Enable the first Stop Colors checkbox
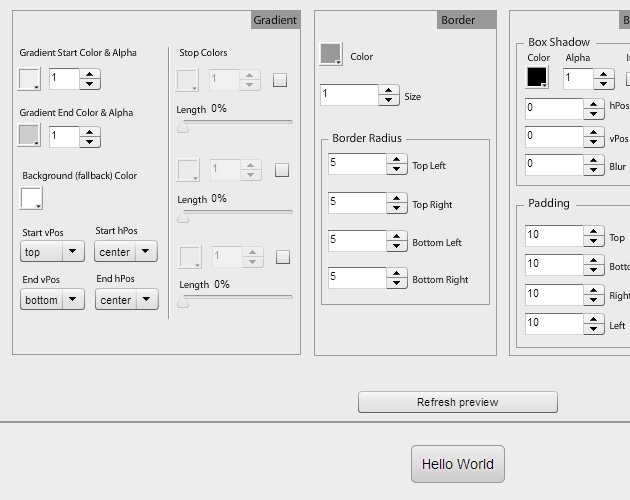 click(x=281, y=80)
